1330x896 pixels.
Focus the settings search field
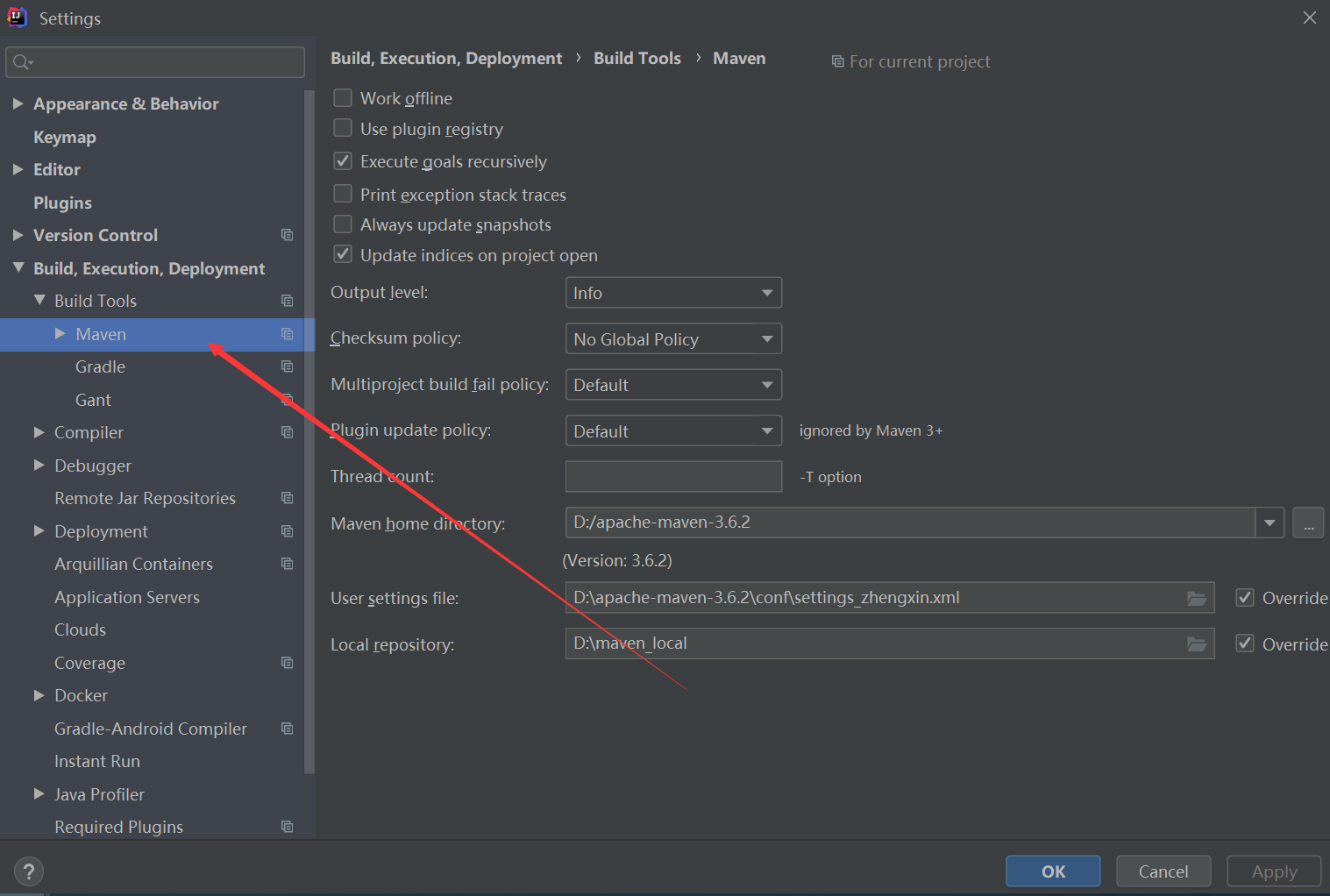pos(155,62)
